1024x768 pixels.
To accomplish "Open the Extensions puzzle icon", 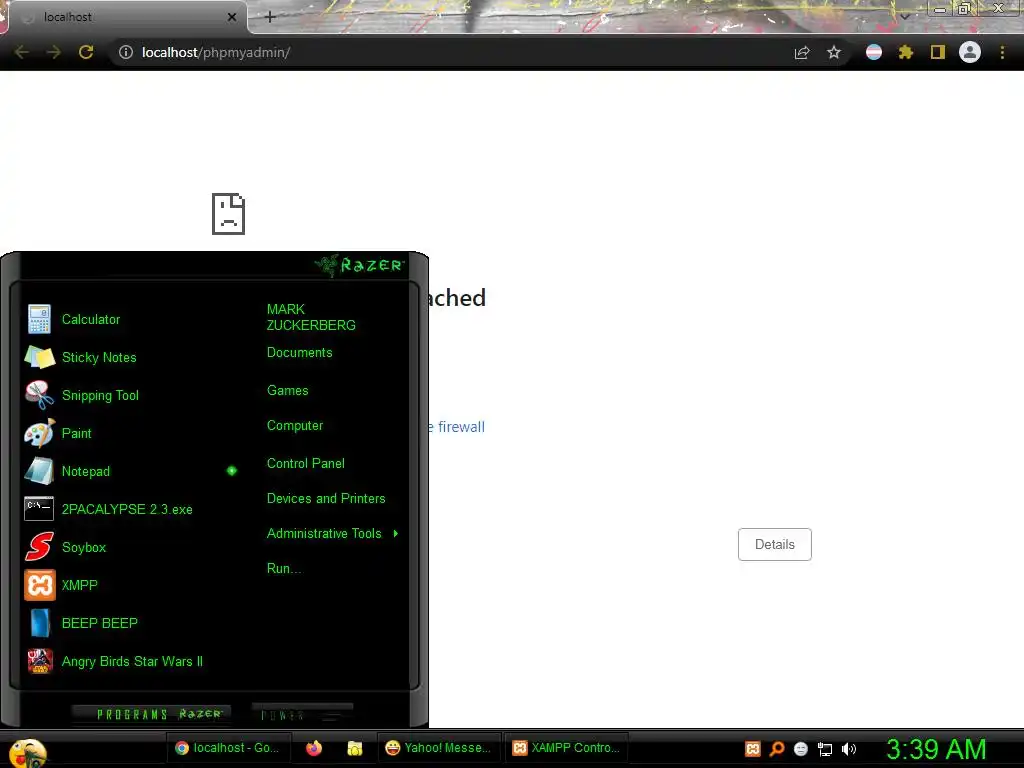I will (905, 52).
